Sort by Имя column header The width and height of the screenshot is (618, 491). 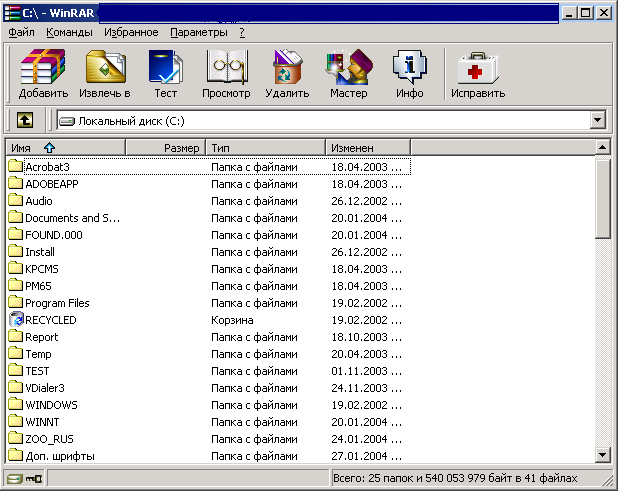point(66,148)
